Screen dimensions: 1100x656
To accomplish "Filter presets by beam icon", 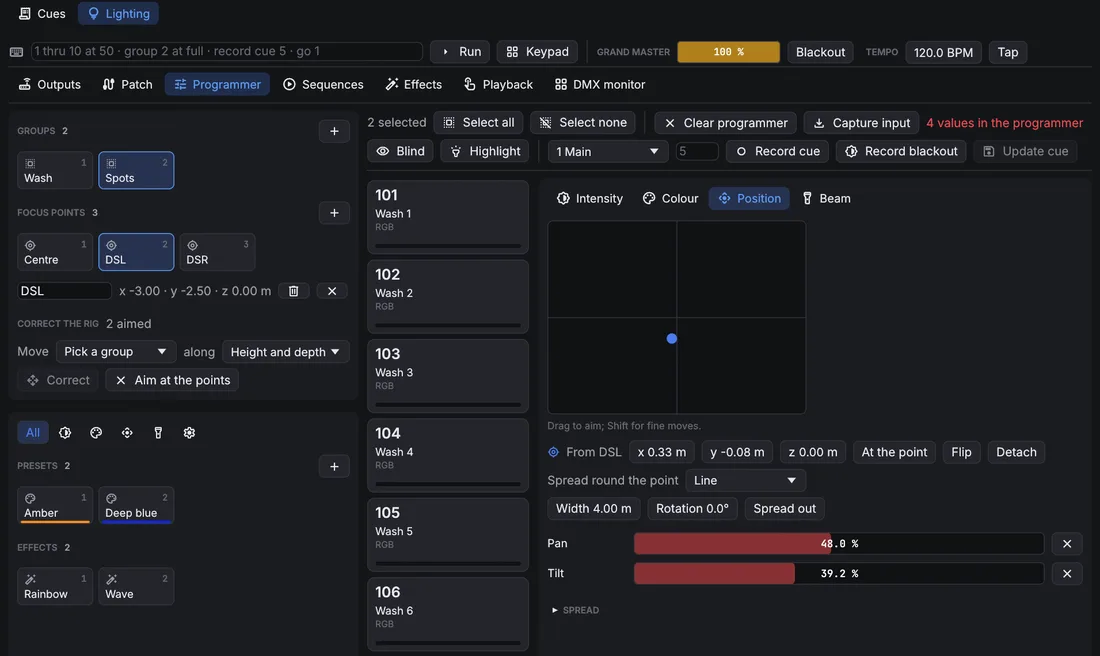I will pyautogui.click(x=158, y=433).
